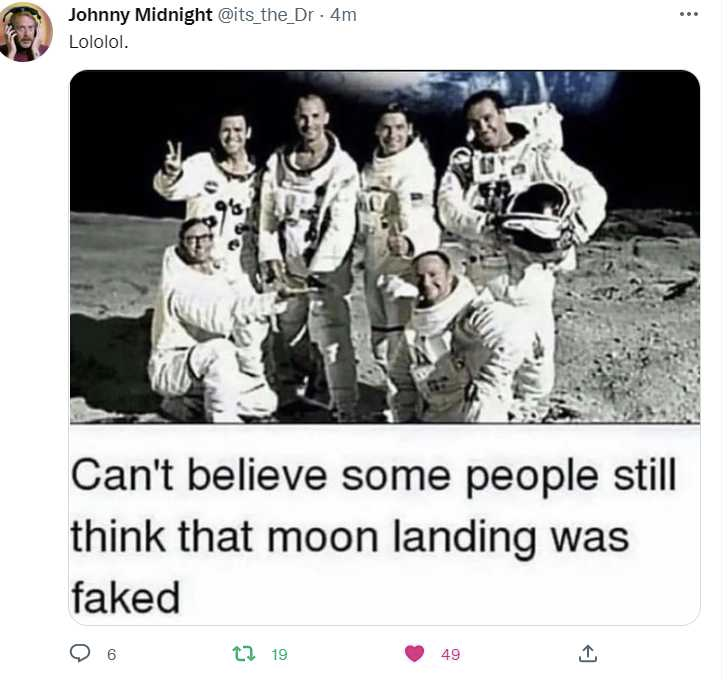Click the kneeling astronaut wearing glasses
The image size is (728, 680).
tap(211, 320)
